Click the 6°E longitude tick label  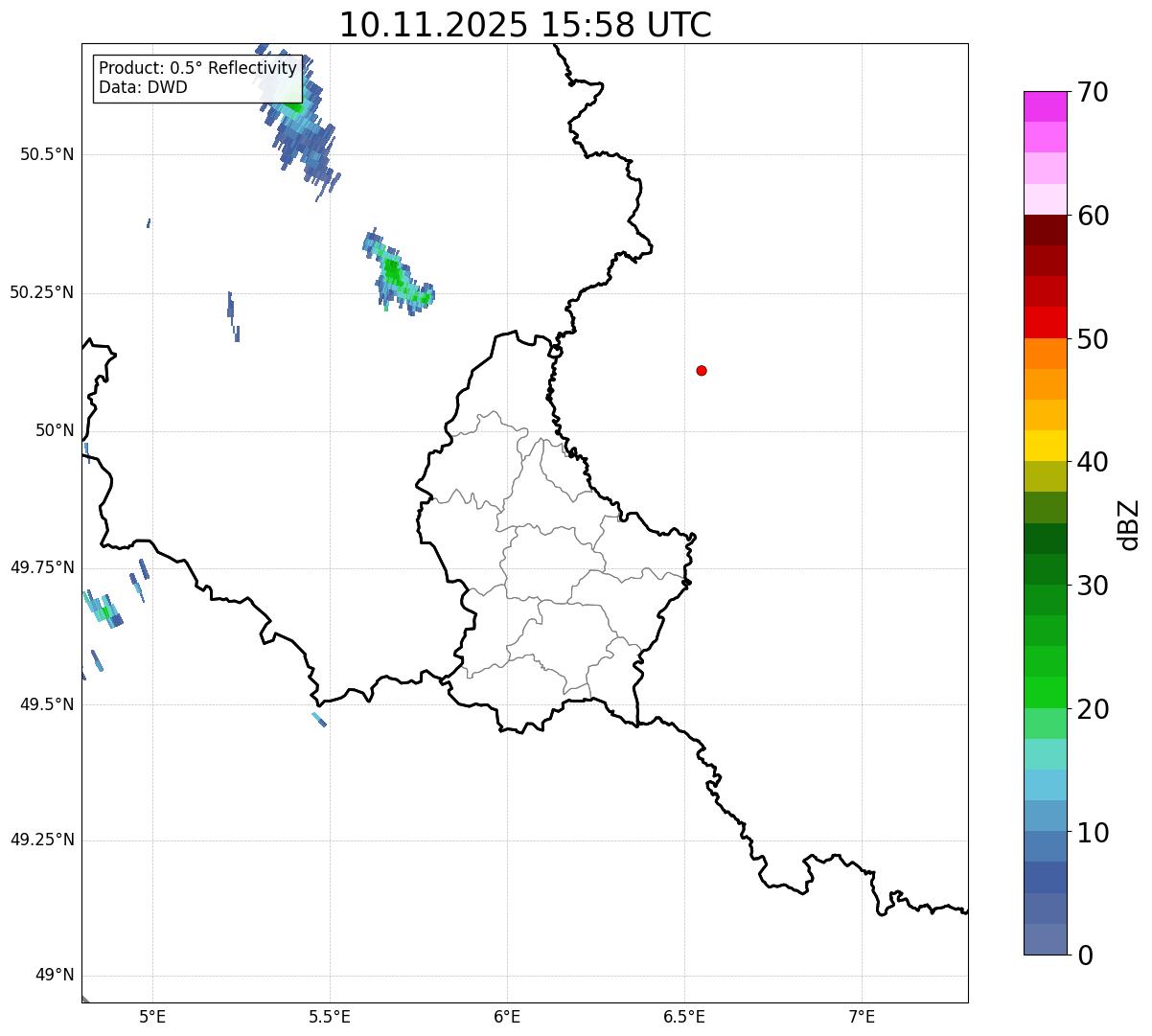(507, 1017)
